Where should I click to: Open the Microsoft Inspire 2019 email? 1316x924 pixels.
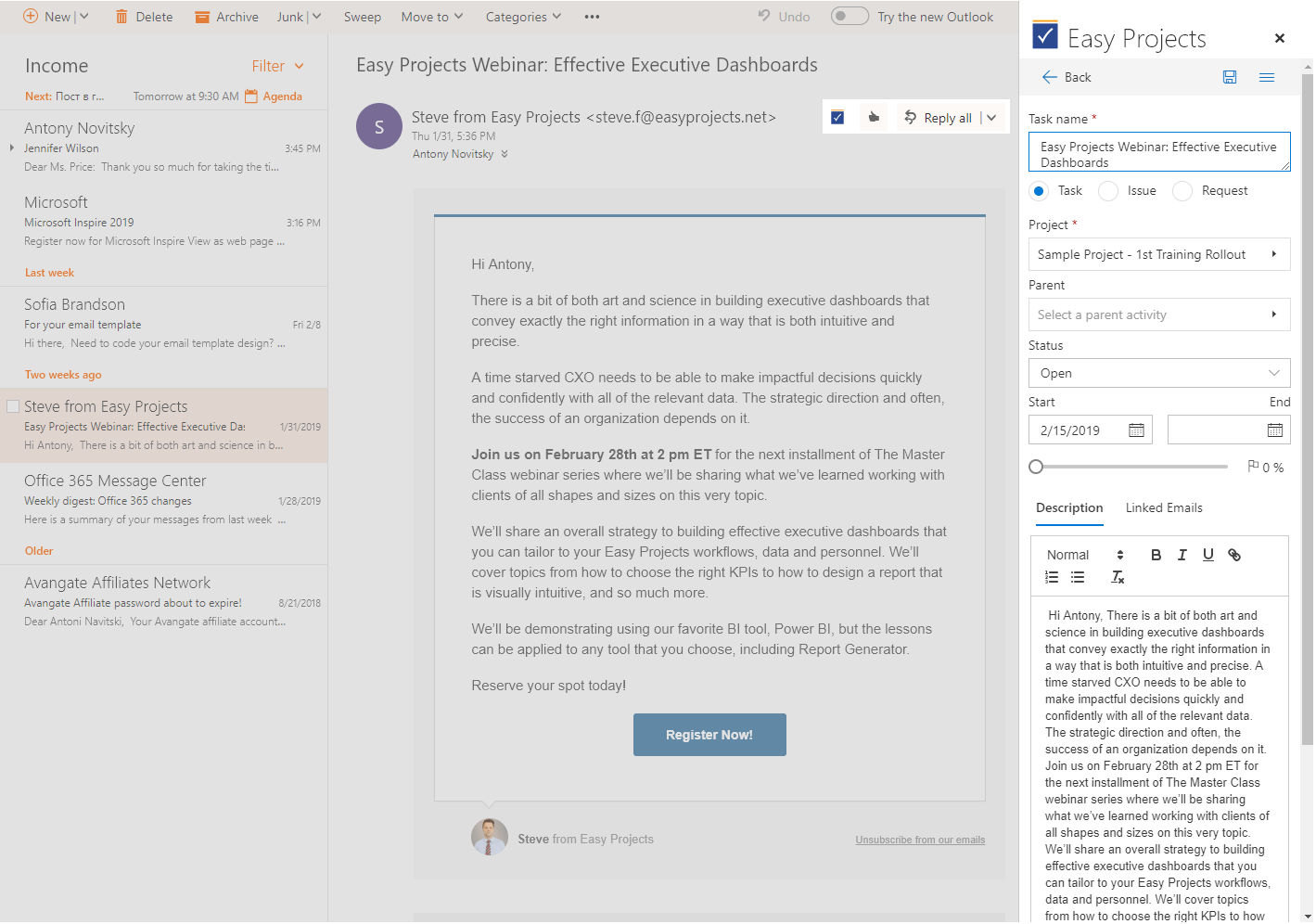pos(163,221)
